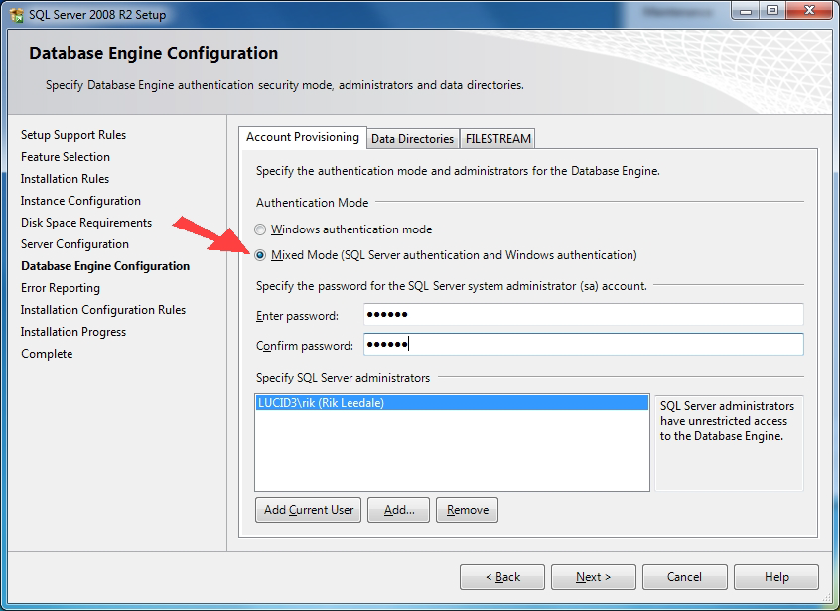Click the SQL Server Setup title bar icon

point(17,14)
